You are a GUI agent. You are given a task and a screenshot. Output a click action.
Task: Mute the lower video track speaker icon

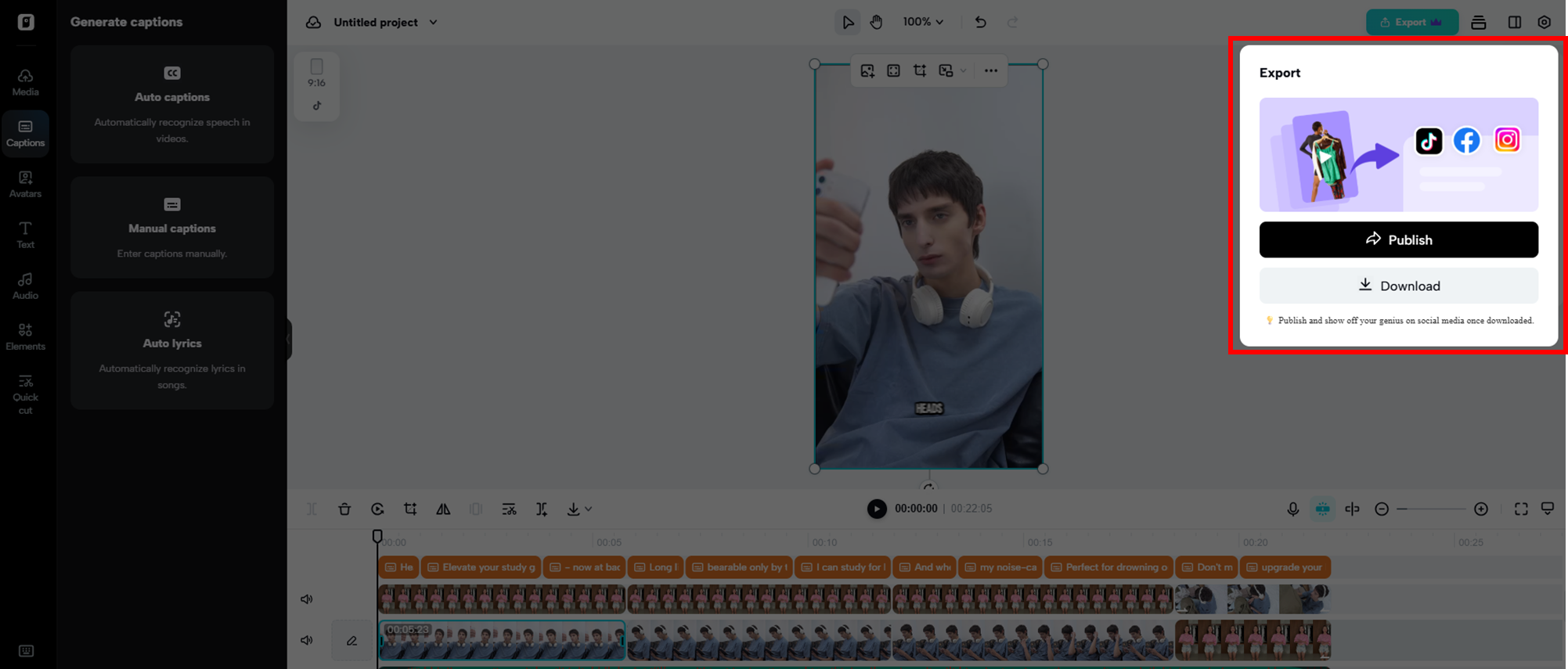point(307,641)
